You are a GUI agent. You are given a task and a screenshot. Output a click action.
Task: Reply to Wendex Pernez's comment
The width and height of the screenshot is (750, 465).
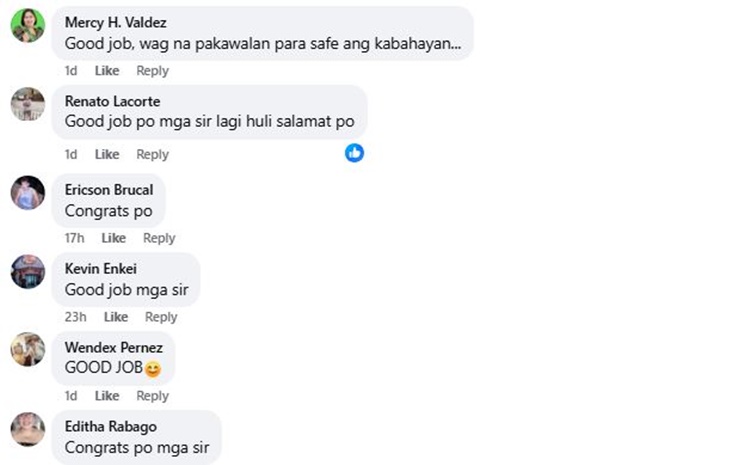click(x=153, y=396)
